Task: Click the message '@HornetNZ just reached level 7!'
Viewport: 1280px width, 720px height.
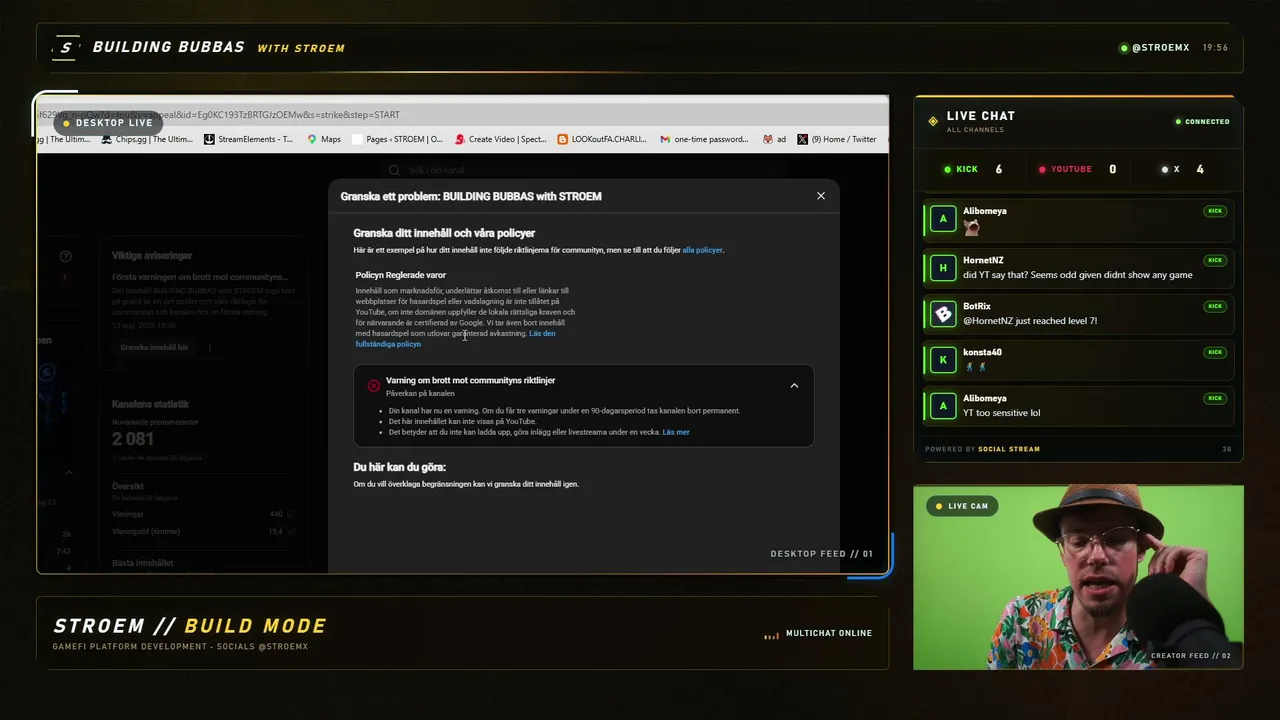Action: 1030,321
